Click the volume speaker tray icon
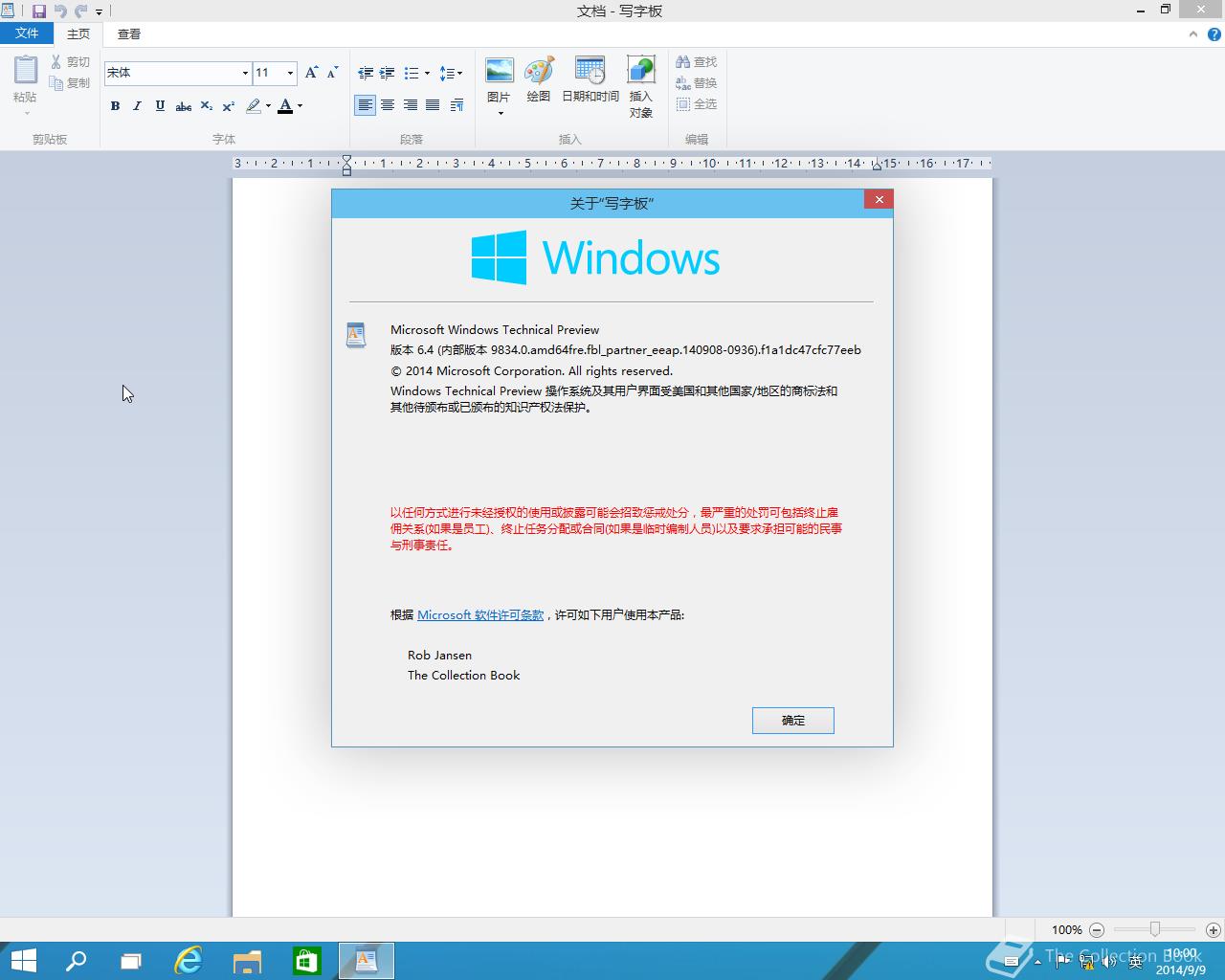 coord(1108,962)
